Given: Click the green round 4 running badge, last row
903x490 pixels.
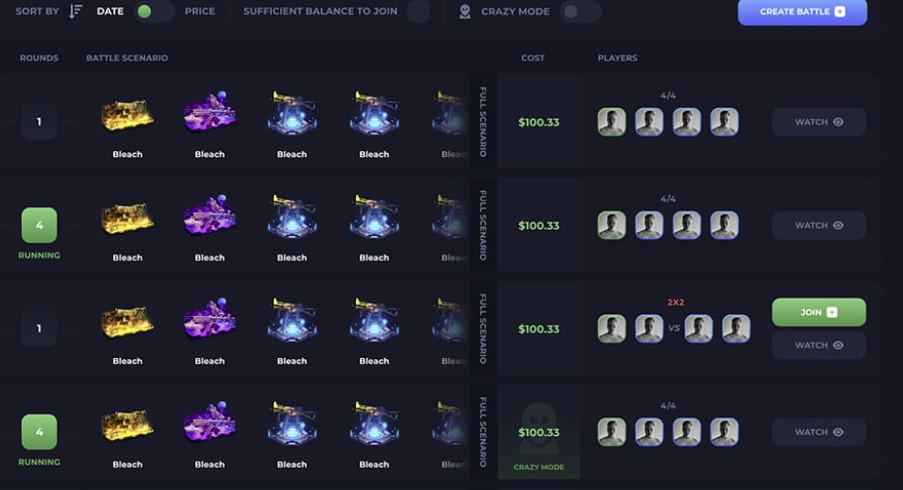Looking at the screenshot, I should 39,432.
